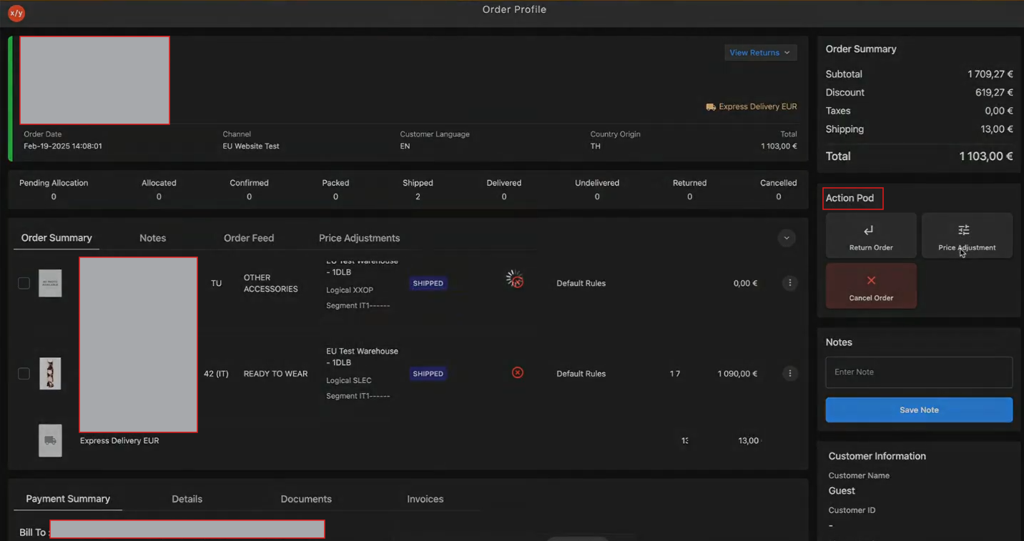1024x541 pixels.
Task: Click the red Cancel Order button
Action: click(871, 286)
